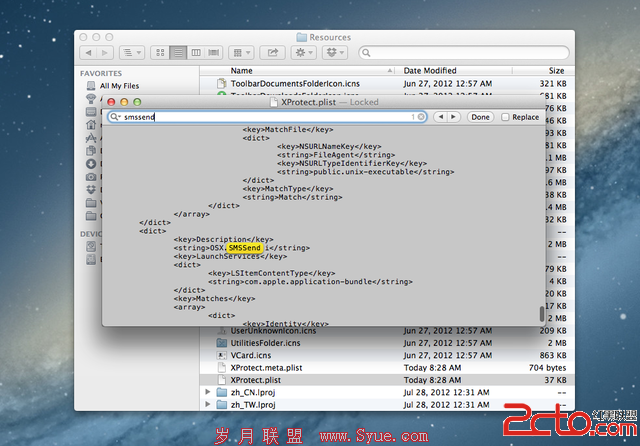Open the Finder Action gear menu
Viewport: 640px width, 446px height.
coord(304,53)
